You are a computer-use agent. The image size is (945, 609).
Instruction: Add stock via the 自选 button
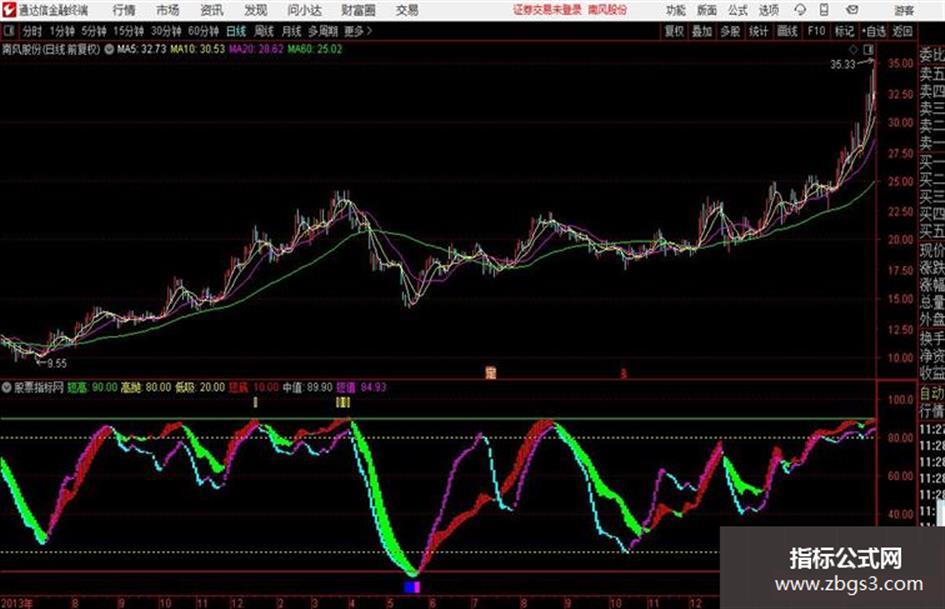[874, 31]
